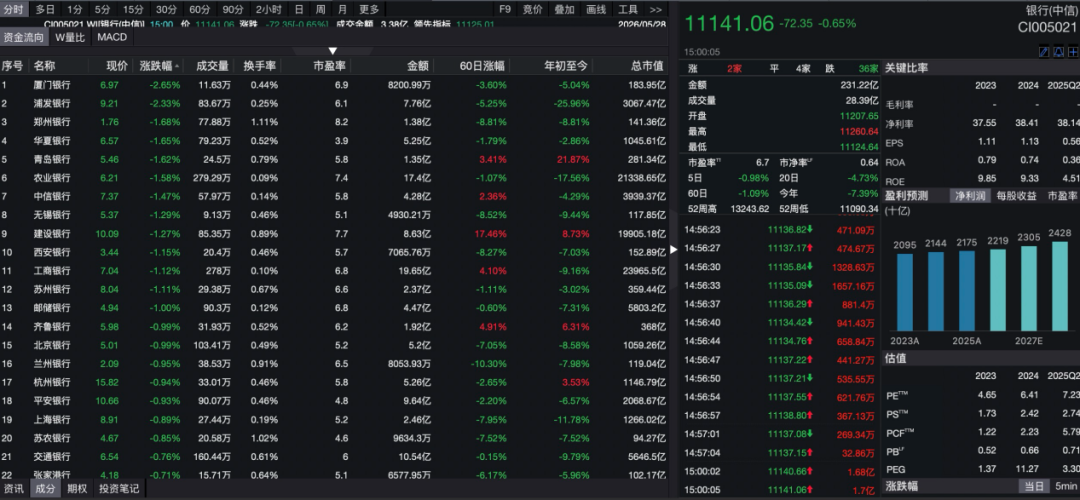
Task: Toggle 市盈率 in profit forecast panel
Action: (x=1061, y=196)
